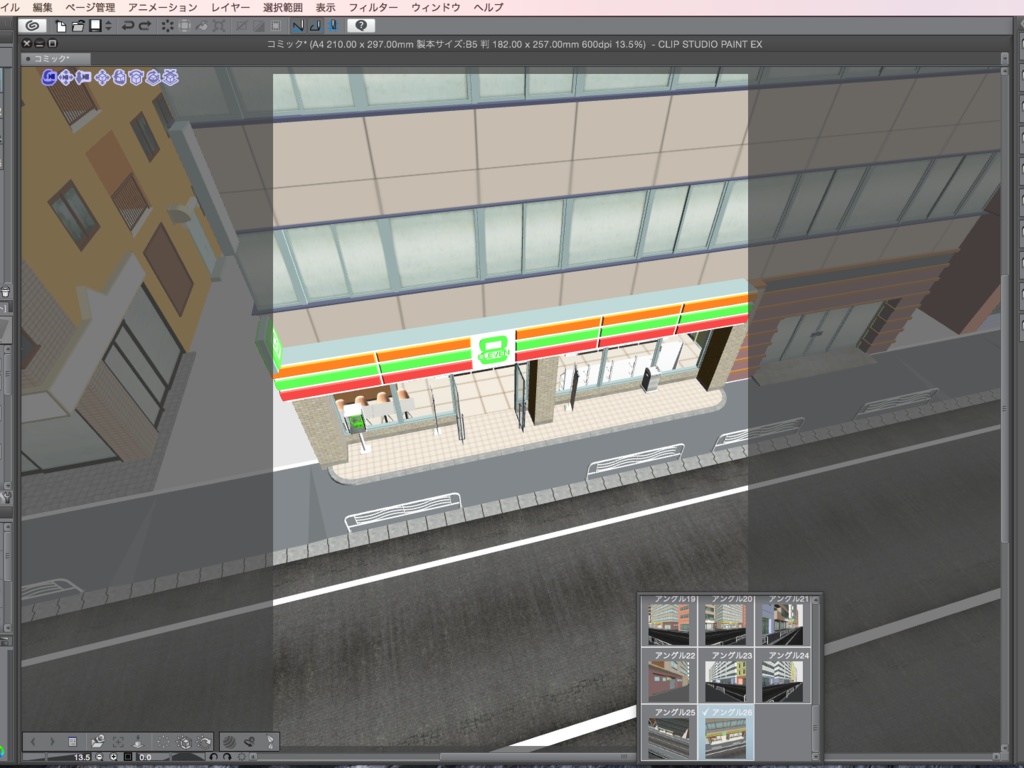This screenshot has height=768, width=1024.
Task: Open the フィルター menu
Action: pyautogui.click(x=373, y=7)
